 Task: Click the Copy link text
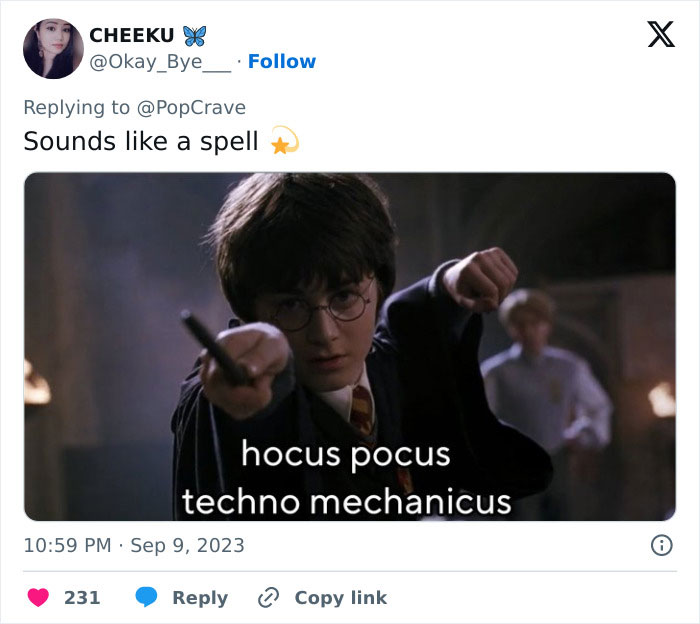(341, 598)
